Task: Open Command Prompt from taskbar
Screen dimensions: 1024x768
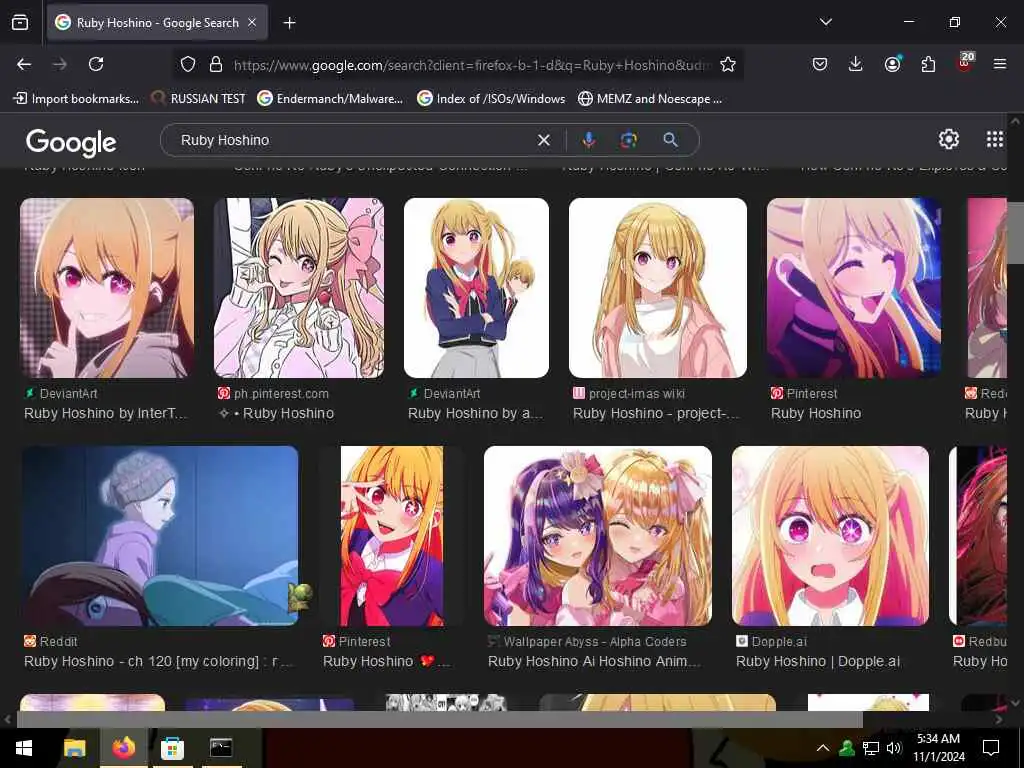Action: (x=221, y=748)
